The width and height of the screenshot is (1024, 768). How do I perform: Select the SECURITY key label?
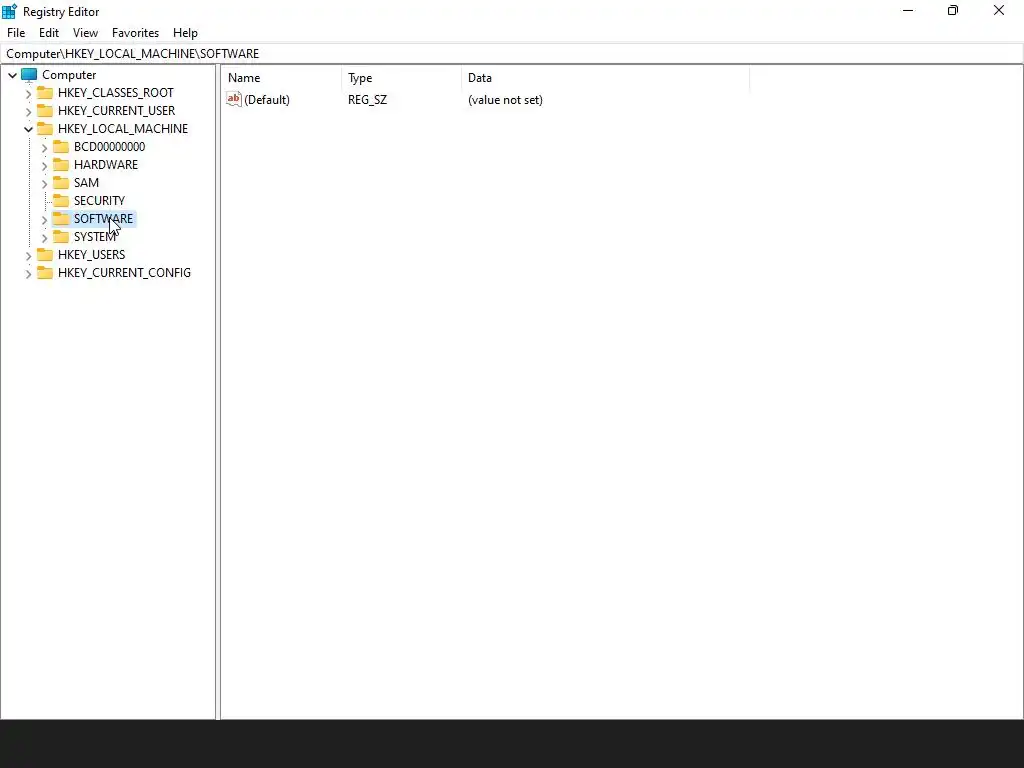click(99, 200)
